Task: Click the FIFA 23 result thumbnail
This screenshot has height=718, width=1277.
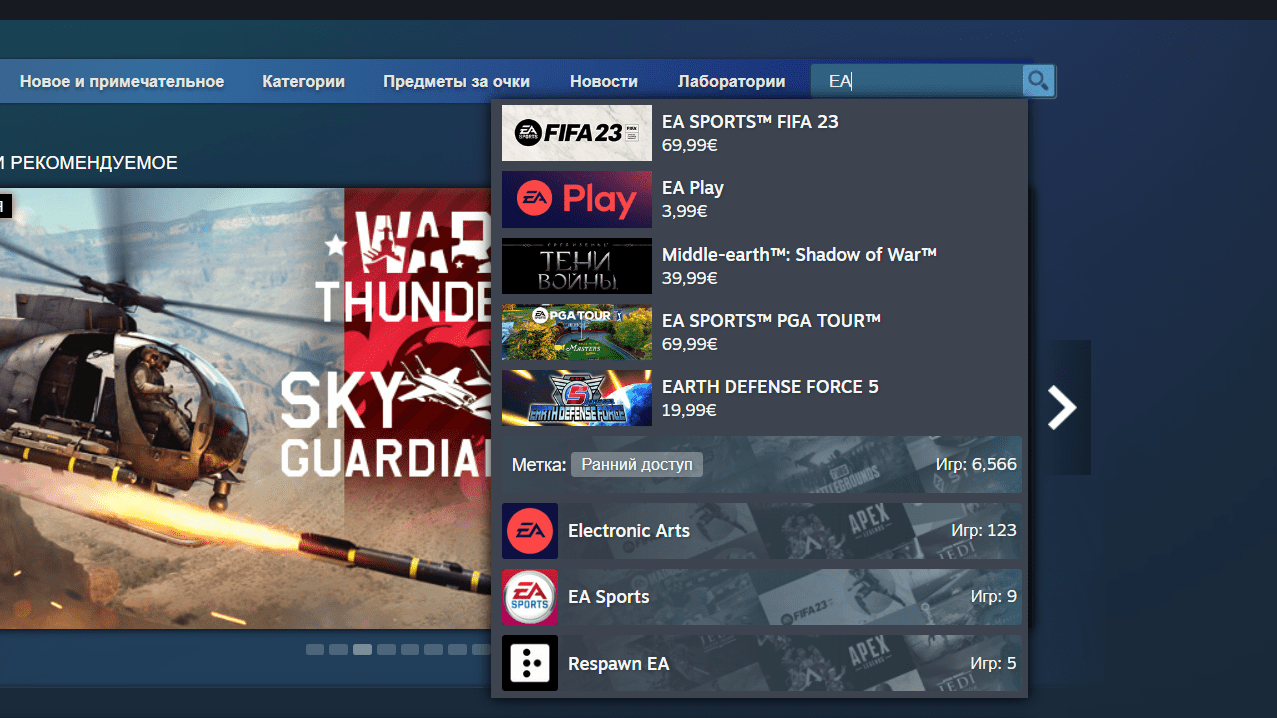Action: [577, 133]
